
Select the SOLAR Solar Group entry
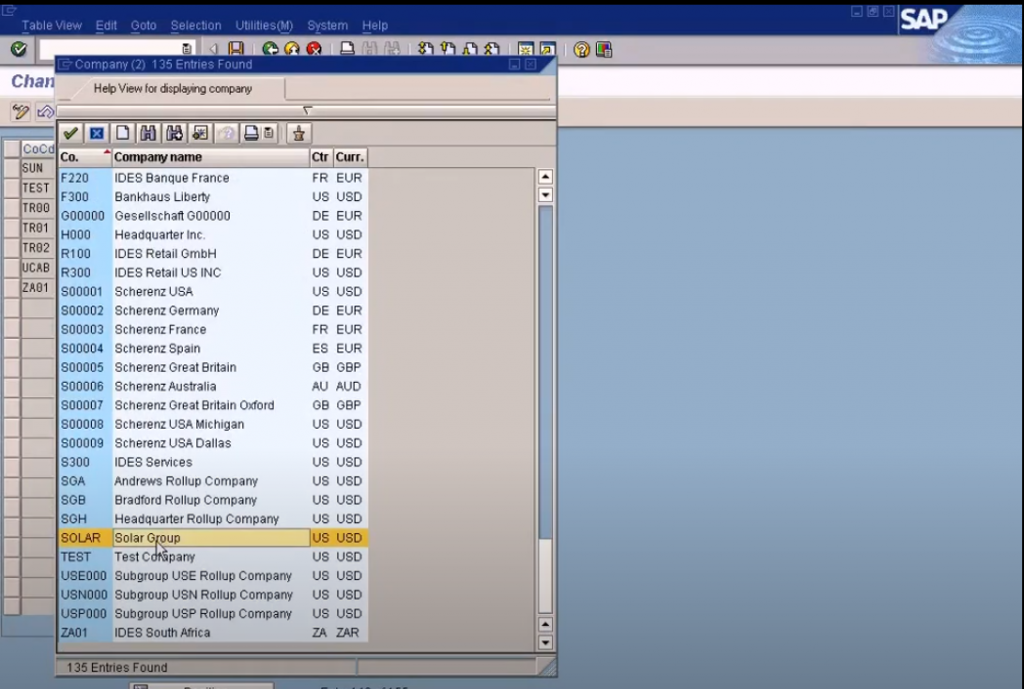click(214, 538)
